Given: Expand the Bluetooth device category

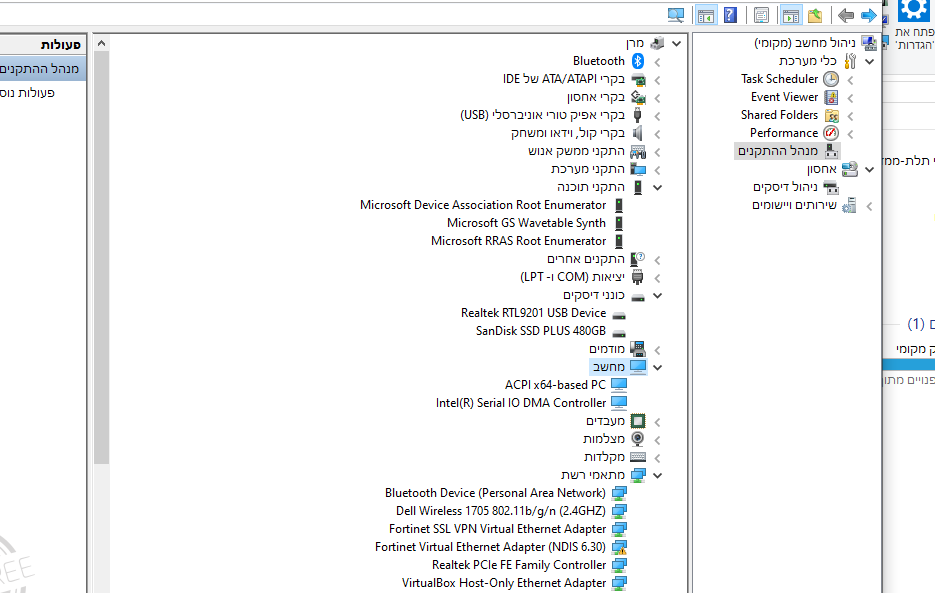Looking at the screenshot, I should click(657, 60).
